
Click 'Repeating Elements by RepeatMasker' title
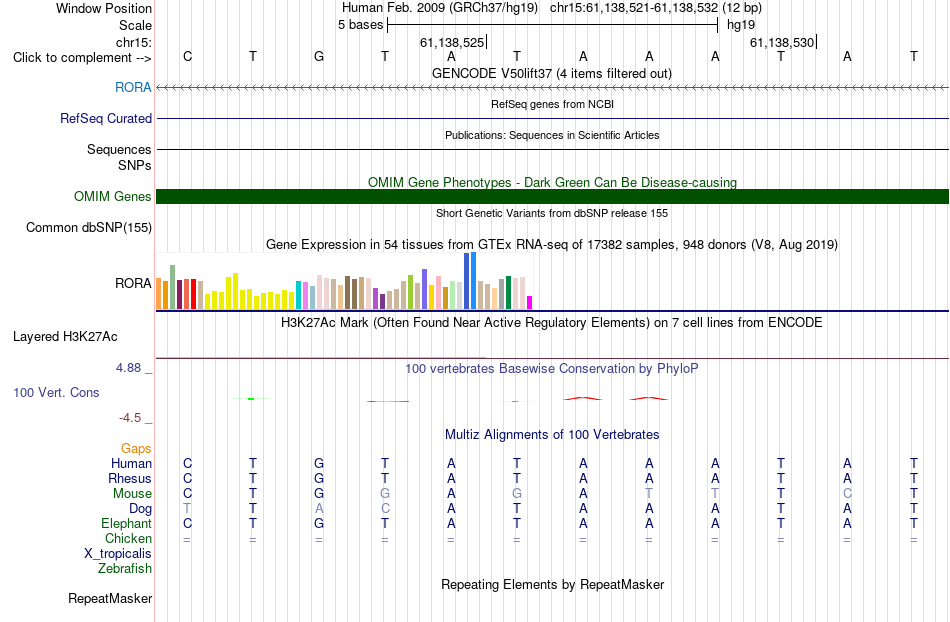click(x=553, y=584)
